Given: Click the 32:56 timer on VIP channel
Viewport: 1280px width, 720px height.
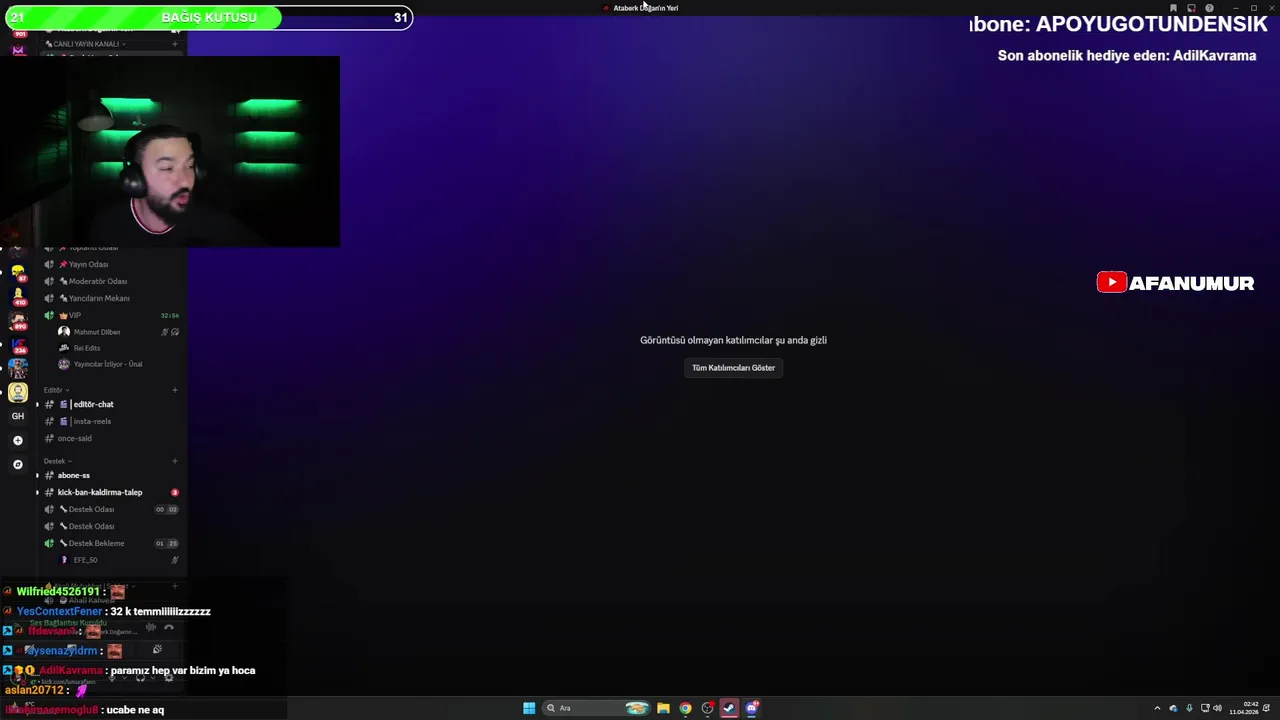Looking at the screenshot, I should [170, 315].
